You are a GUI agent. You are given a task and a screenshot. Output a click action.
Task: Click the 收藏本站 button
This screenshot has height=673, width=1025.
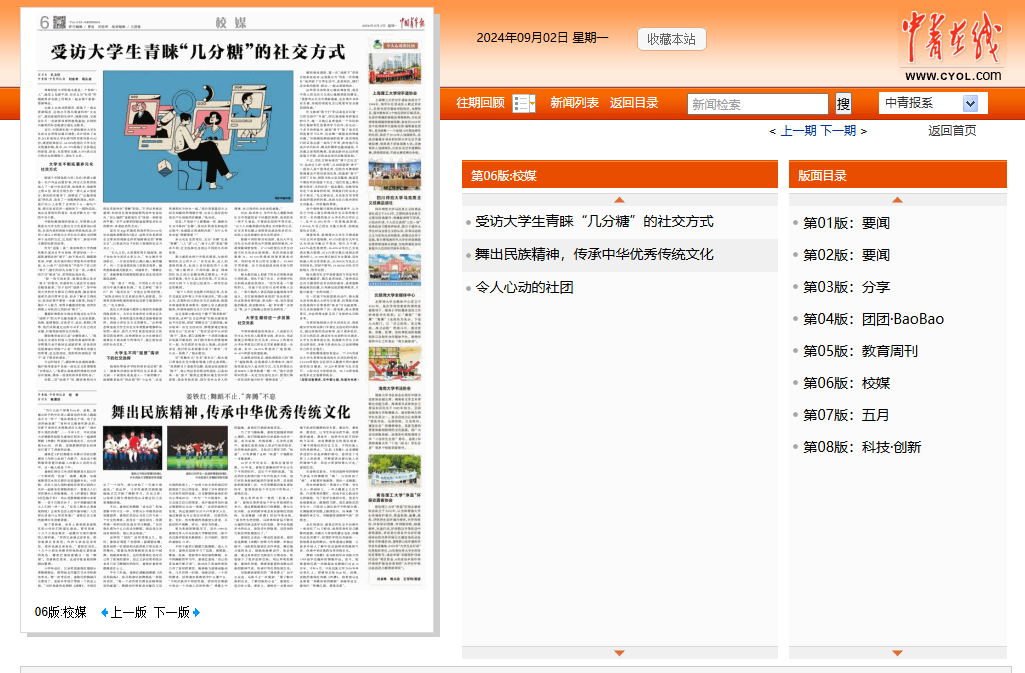tap(671, 39)
